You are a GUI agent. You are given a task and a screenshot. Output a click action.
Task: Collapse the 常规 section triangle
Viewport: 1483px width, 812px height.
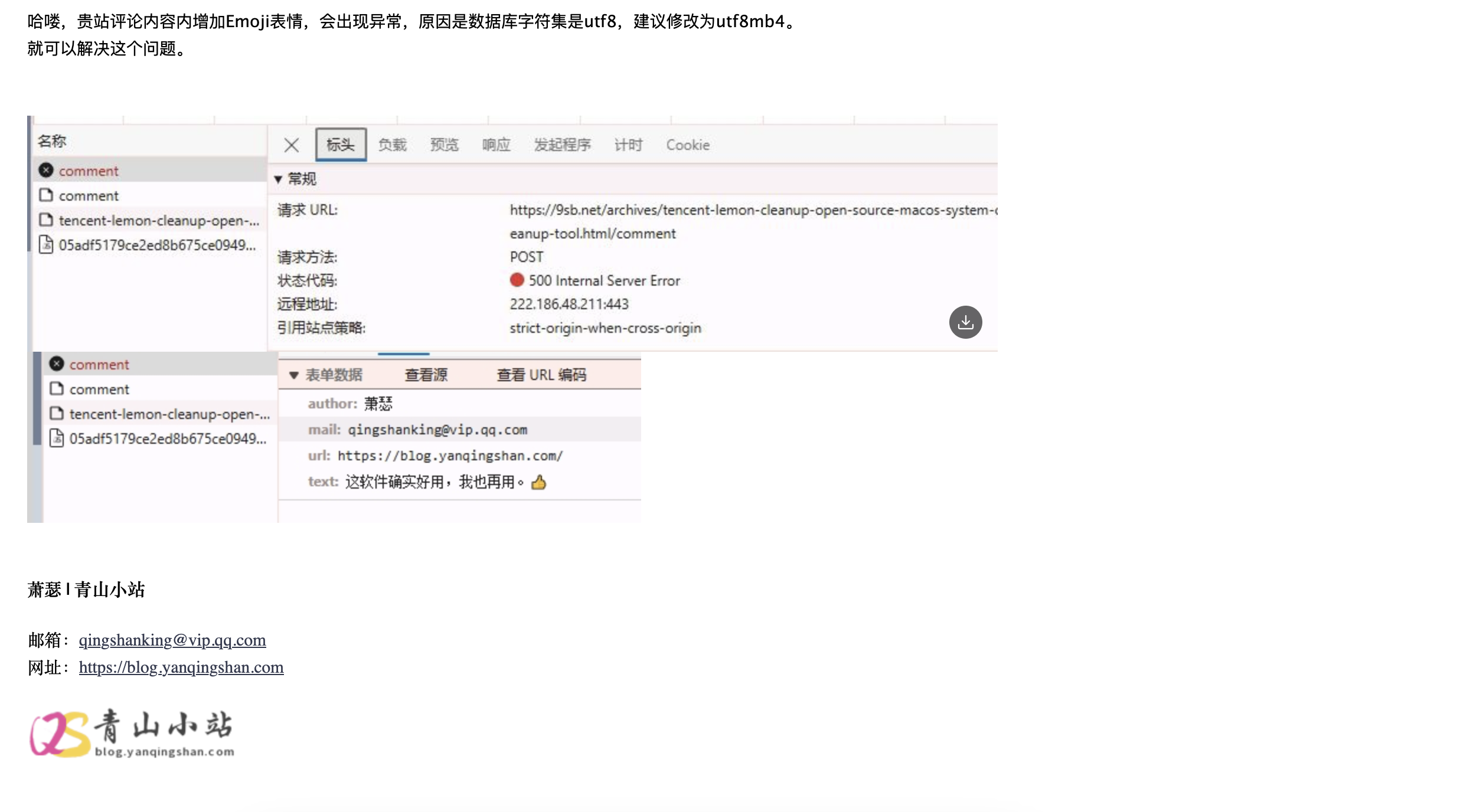pyautogui.click(x=278, y=179)
